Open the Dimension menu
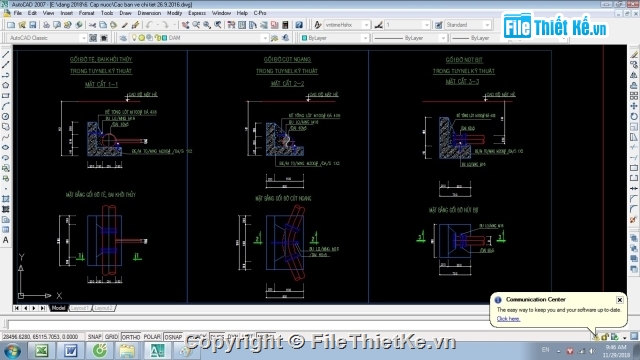 click(x=149, y=13)
